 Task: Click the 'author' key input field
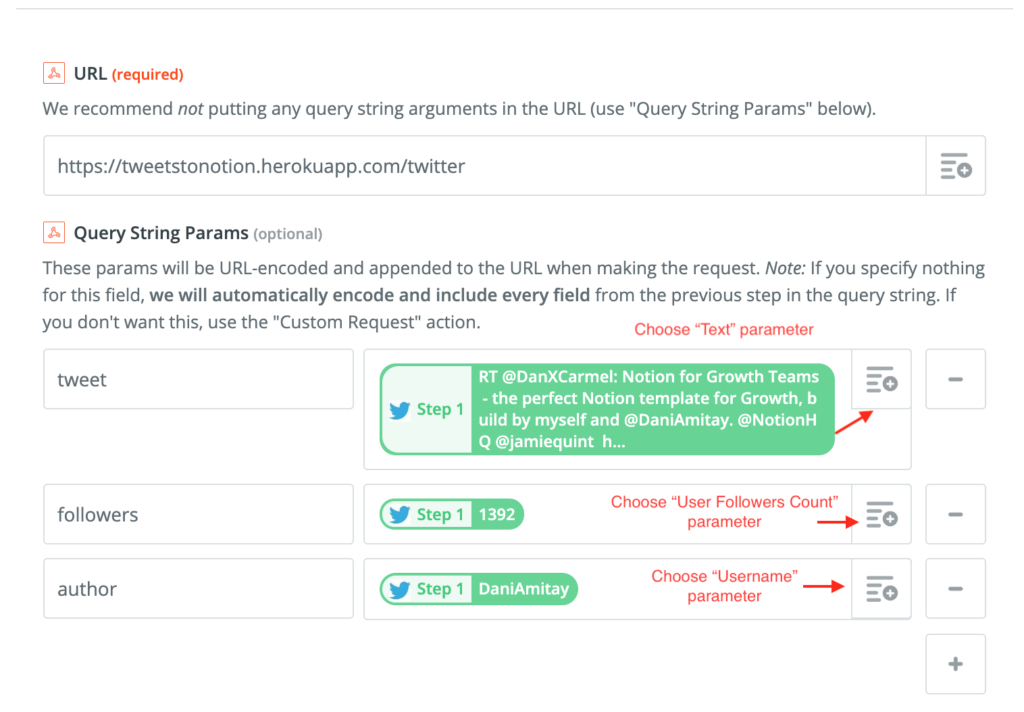click(x=198, y=589)
